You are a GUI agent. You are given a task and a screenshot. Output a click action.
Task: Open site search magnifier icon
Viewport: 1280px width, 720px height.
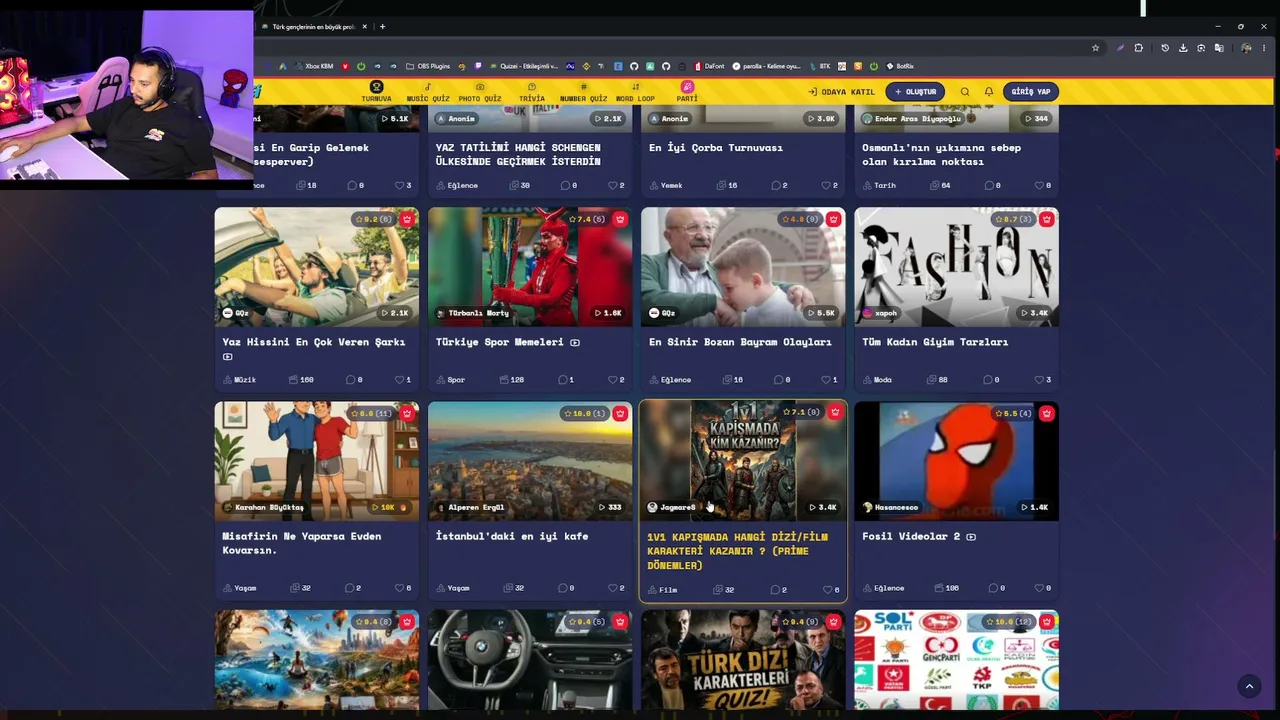pos(965,92)
